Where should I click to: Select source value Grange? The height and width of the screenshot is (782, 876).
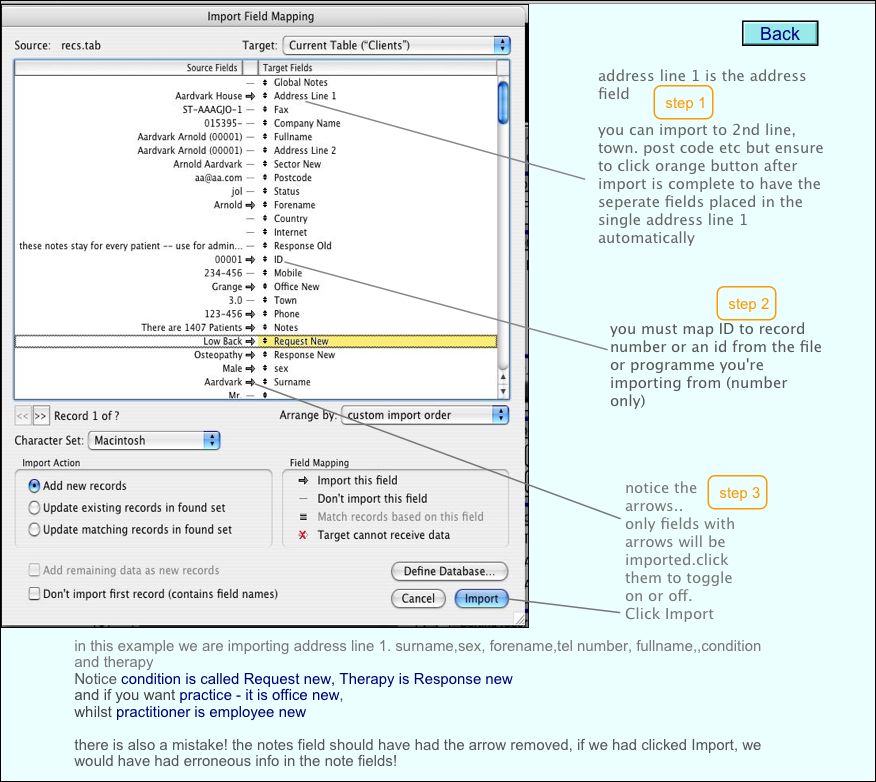point(227,287)
